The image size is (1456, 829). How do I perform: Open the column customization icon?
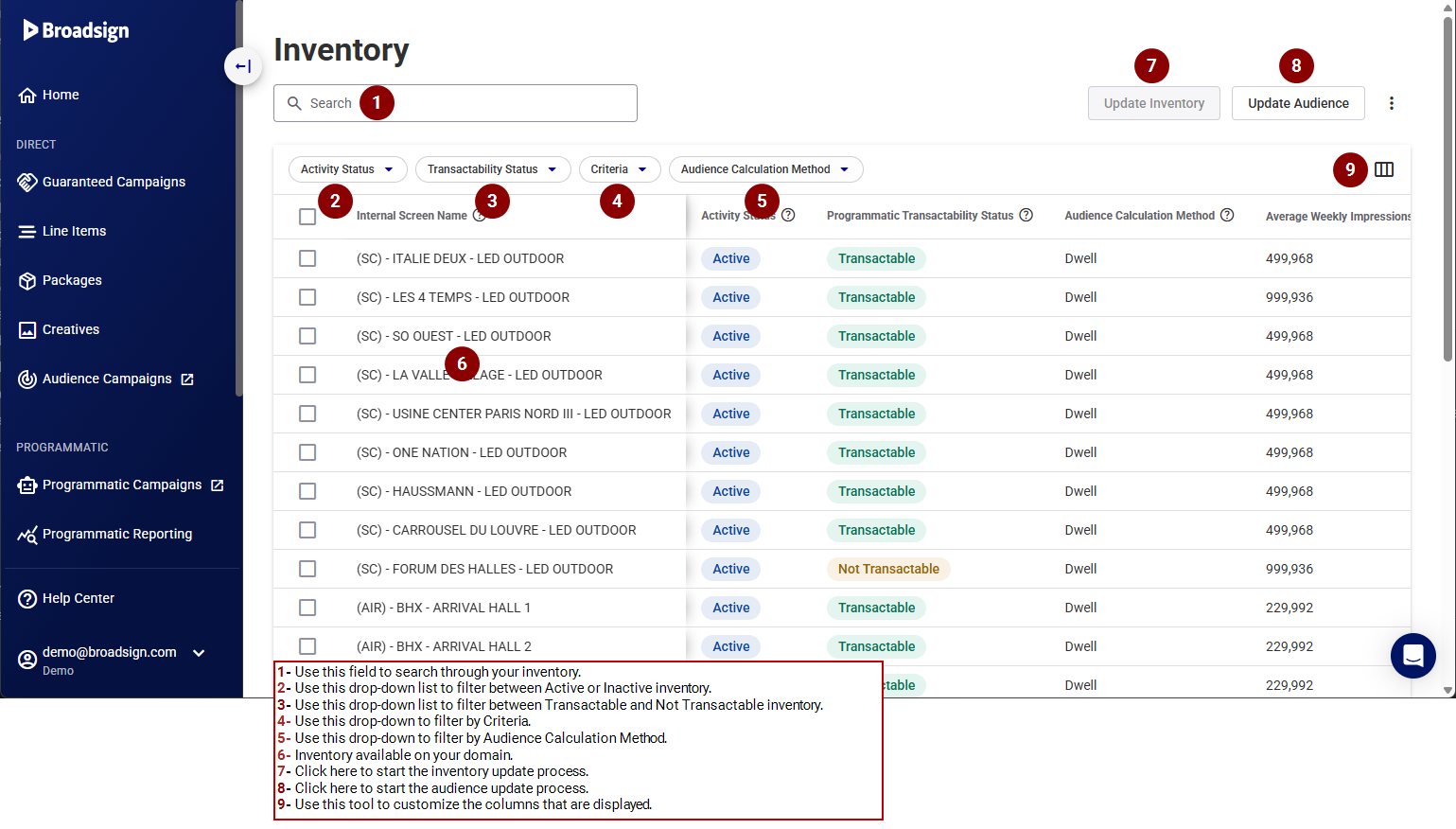[1384, 169]
